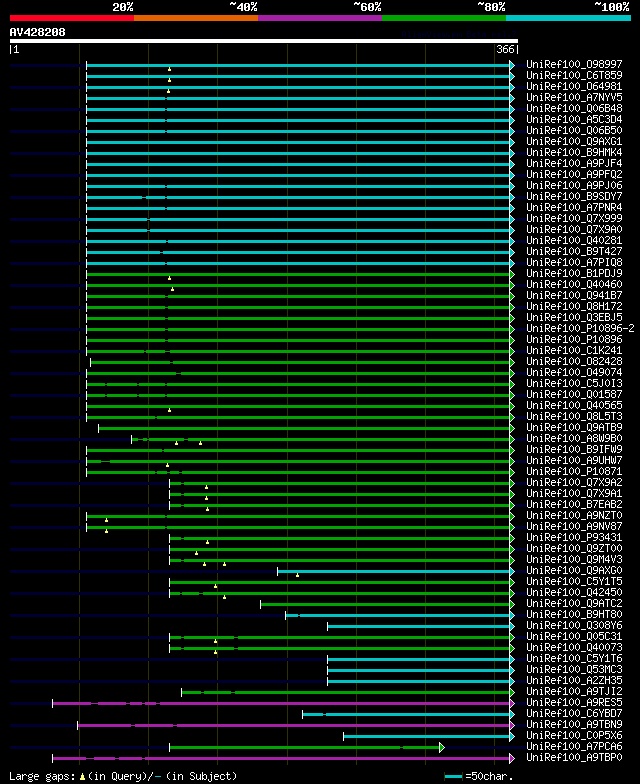Select the UniRef100_Q01587 label

coord(574,394)
